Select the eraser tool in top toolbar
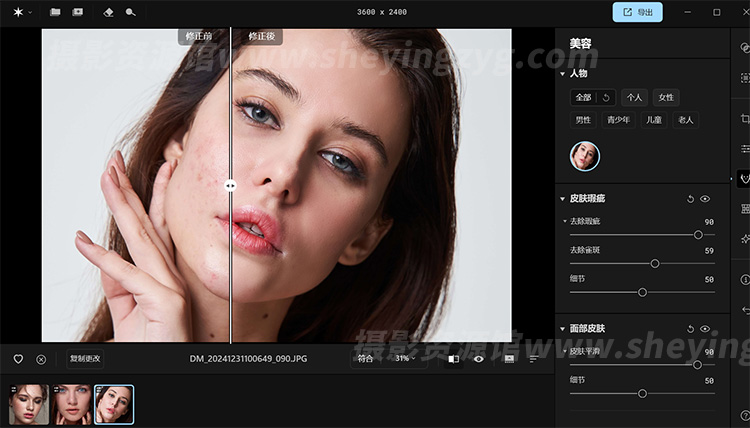 (109, 12)
